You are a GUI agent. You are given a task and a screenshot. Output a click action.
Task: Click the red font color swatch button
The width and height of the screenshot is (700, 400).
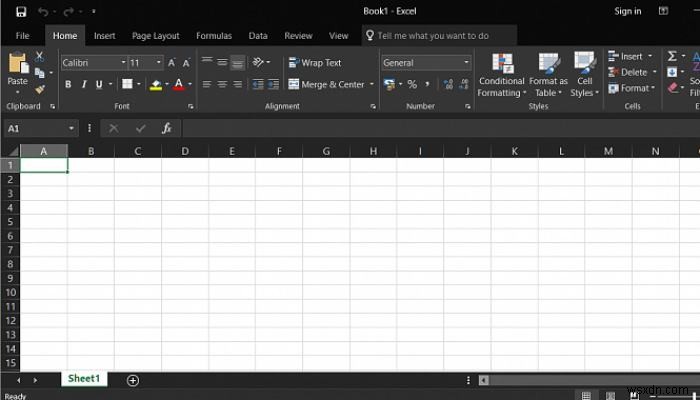pos(179,85)
